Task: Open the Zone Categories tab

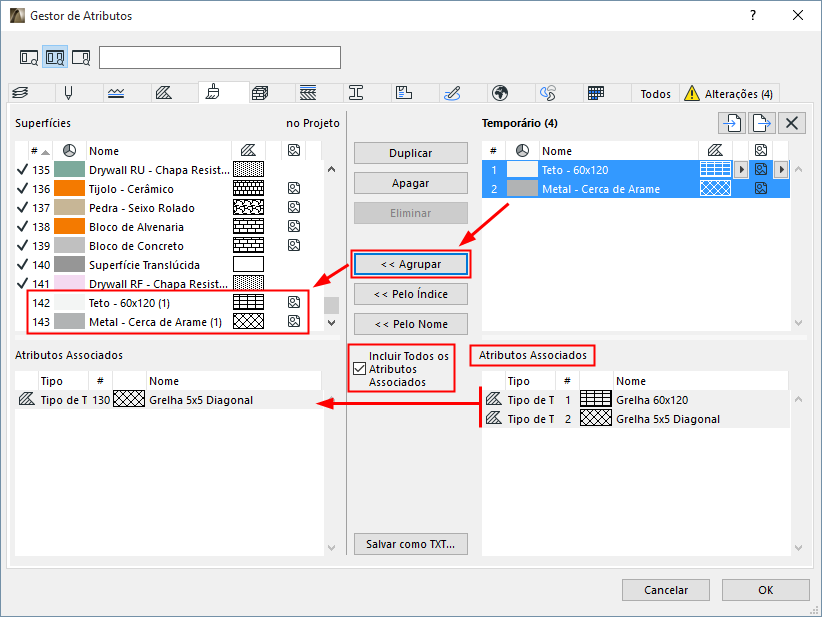Action: pos(404,93)
